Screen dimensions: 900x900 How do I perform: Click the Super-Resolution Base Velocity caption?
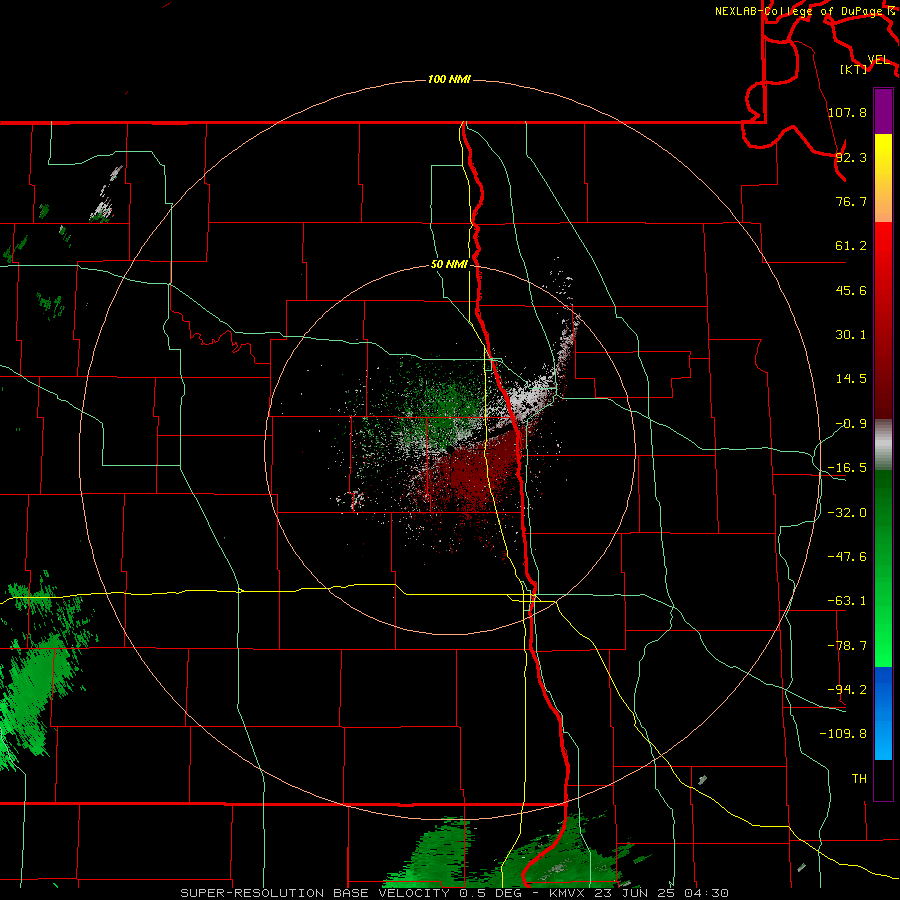pos(455,893)
